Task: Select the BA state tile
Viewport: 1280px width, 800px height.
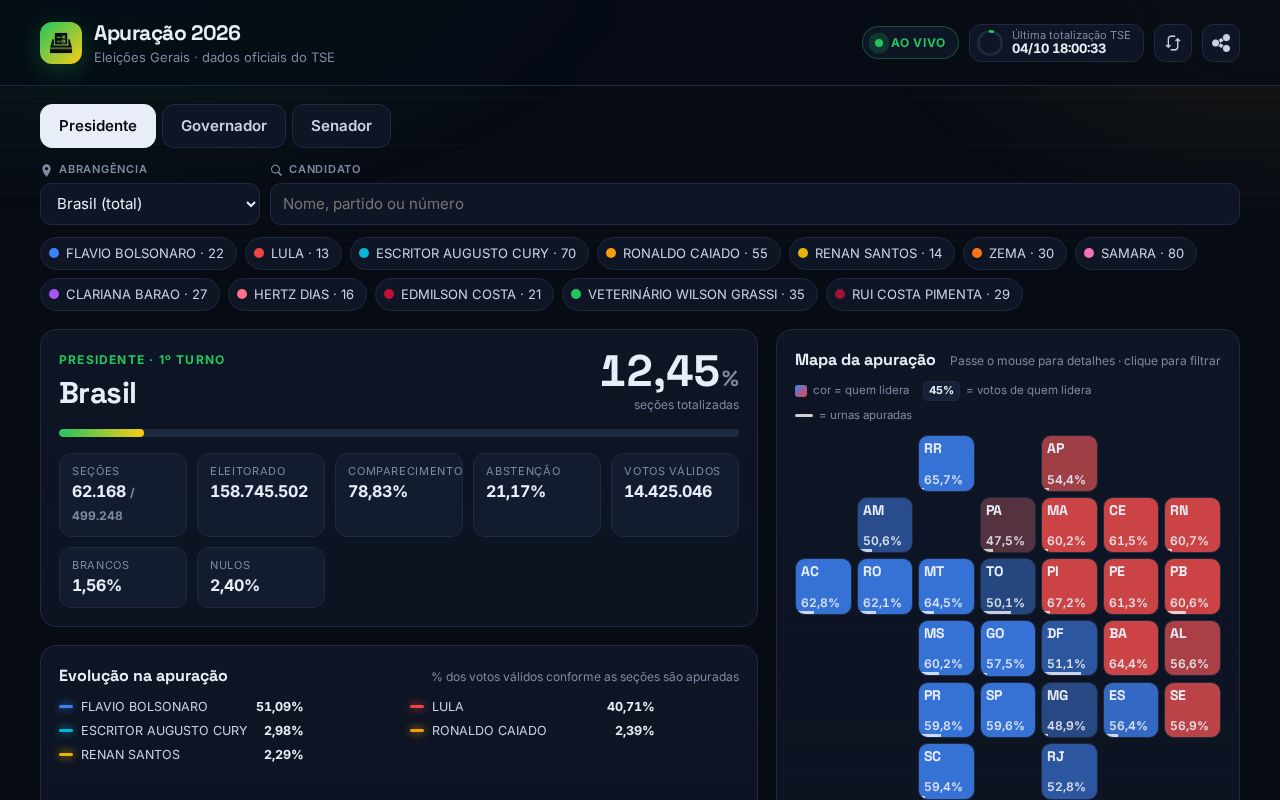Action: (x=1131, y=648)
